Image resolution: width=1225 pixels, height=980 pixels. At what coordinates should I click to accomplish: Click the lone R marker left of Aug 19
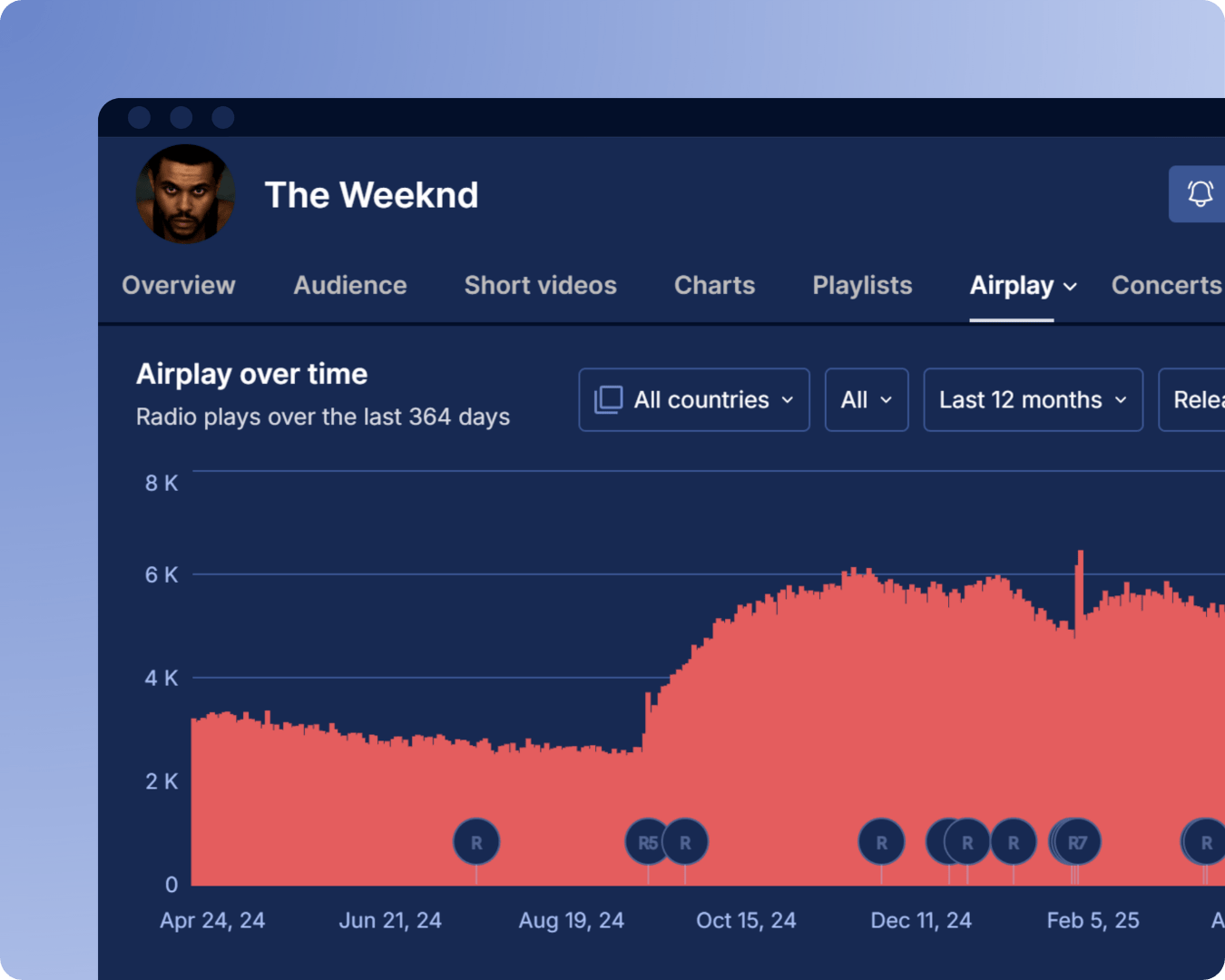(475, 841)
